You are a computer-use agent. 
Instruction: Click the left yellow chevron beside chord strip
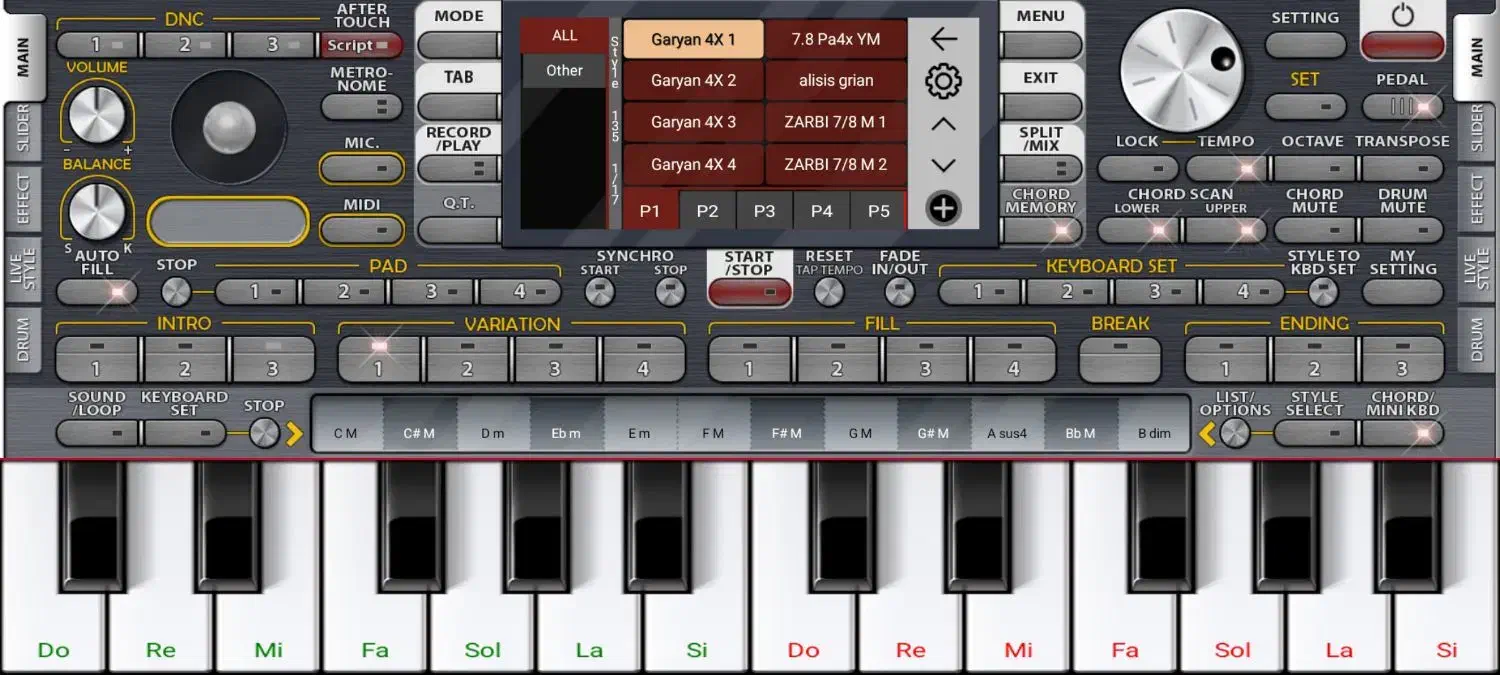pos(294,434)
